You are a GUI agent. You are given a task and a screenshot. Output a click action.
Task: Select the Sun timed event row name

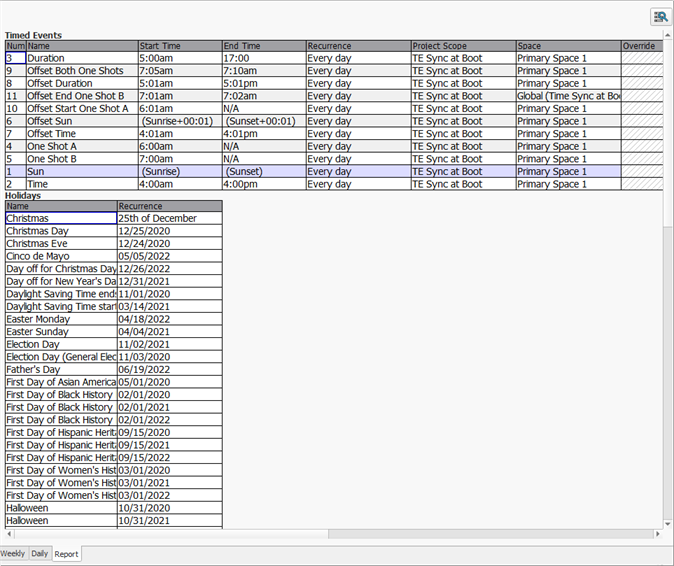(81, 172)
